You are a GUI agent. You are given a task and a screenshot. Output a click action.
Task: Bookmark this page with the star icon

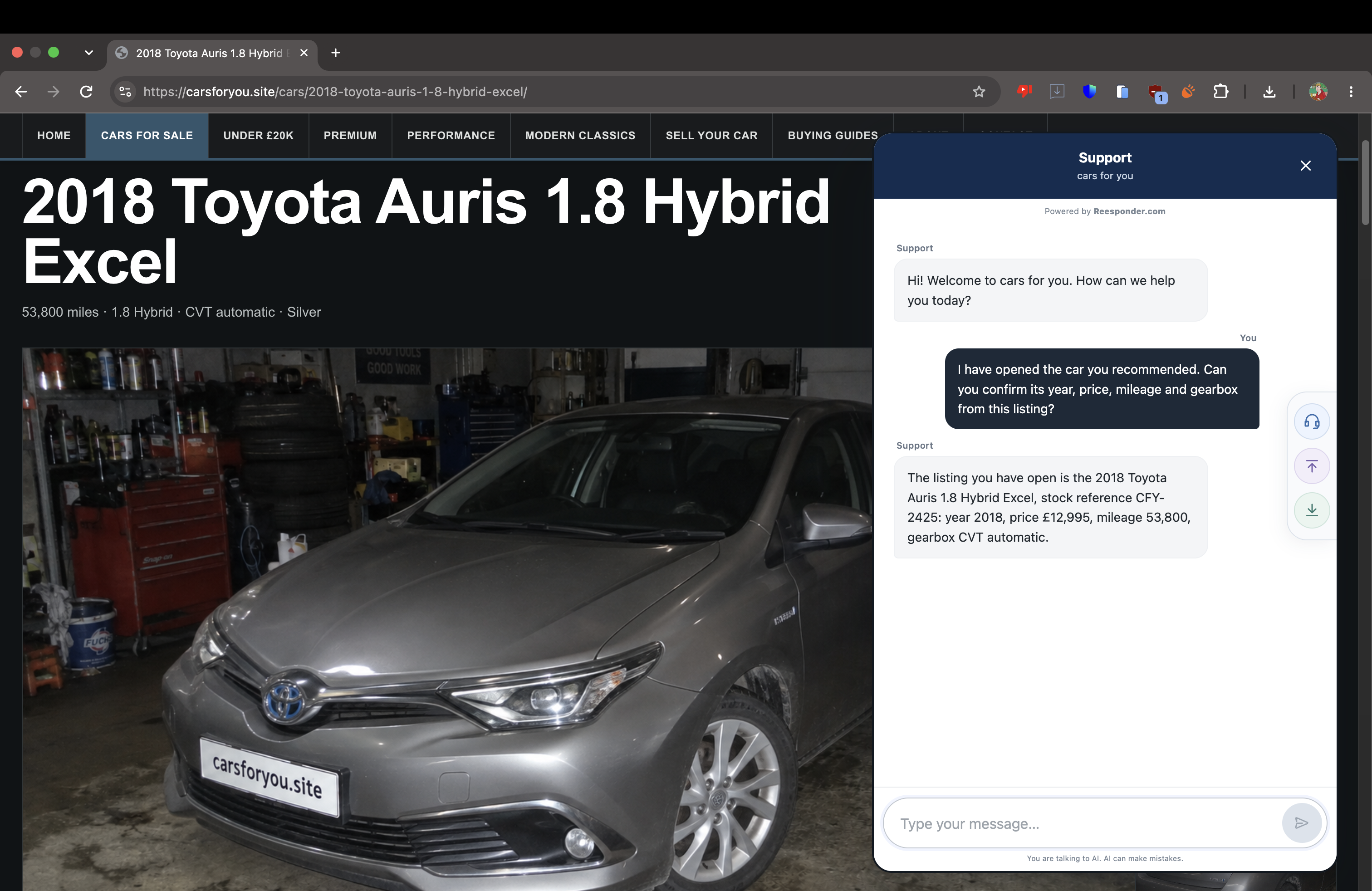tap(979, 92)
